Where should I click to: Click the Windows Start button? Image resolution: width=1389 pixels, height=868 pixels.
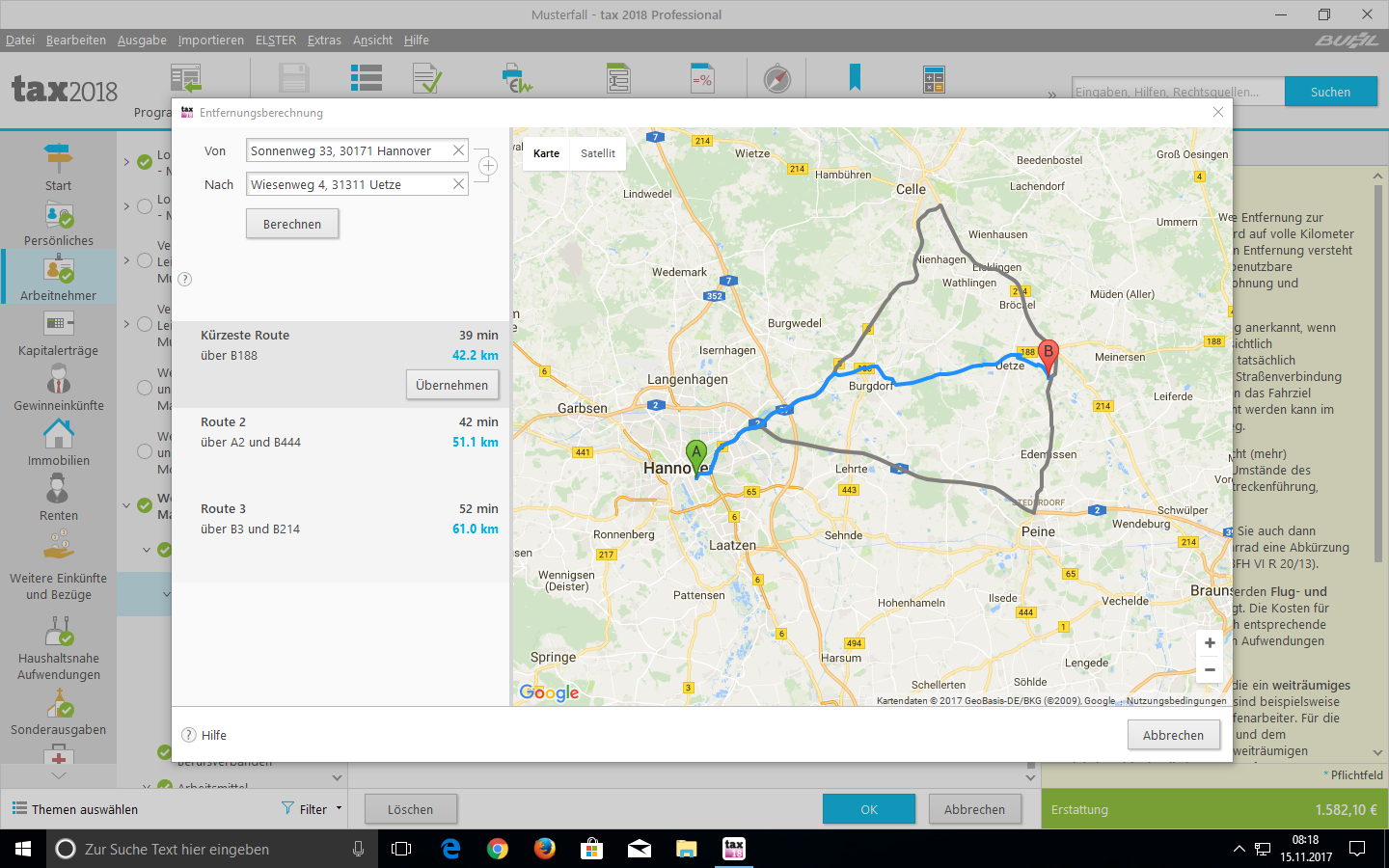click(x=23, y=849)
